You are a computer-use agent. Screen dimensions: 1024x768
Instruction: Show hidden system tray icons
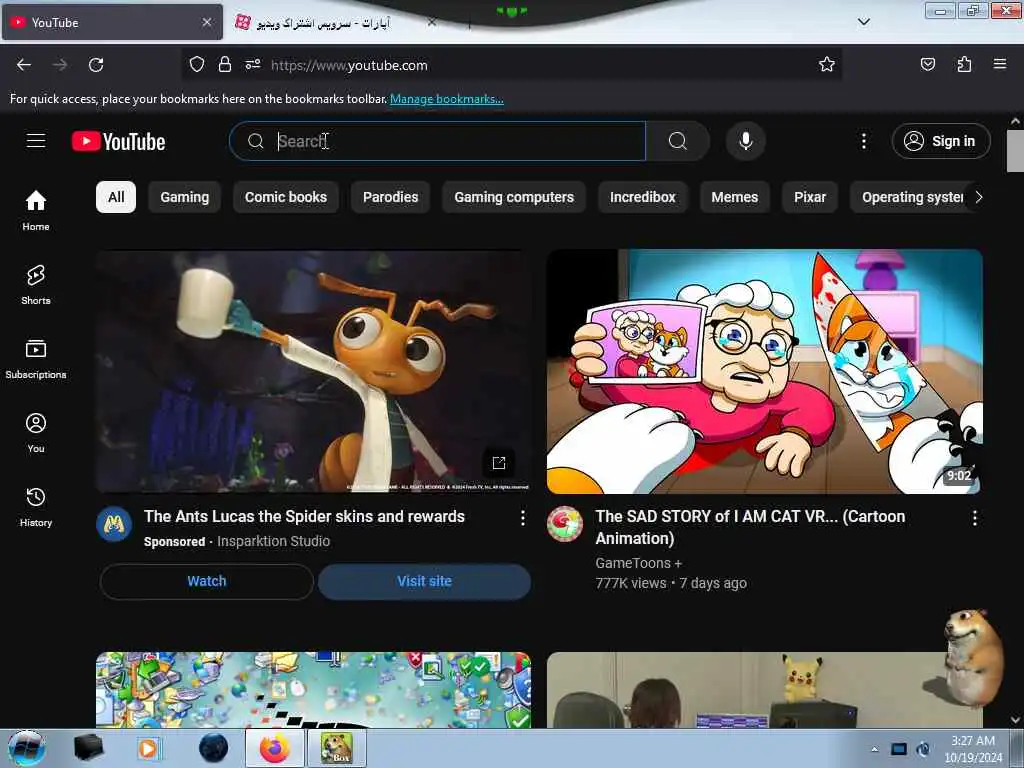[x=874, y=749]
